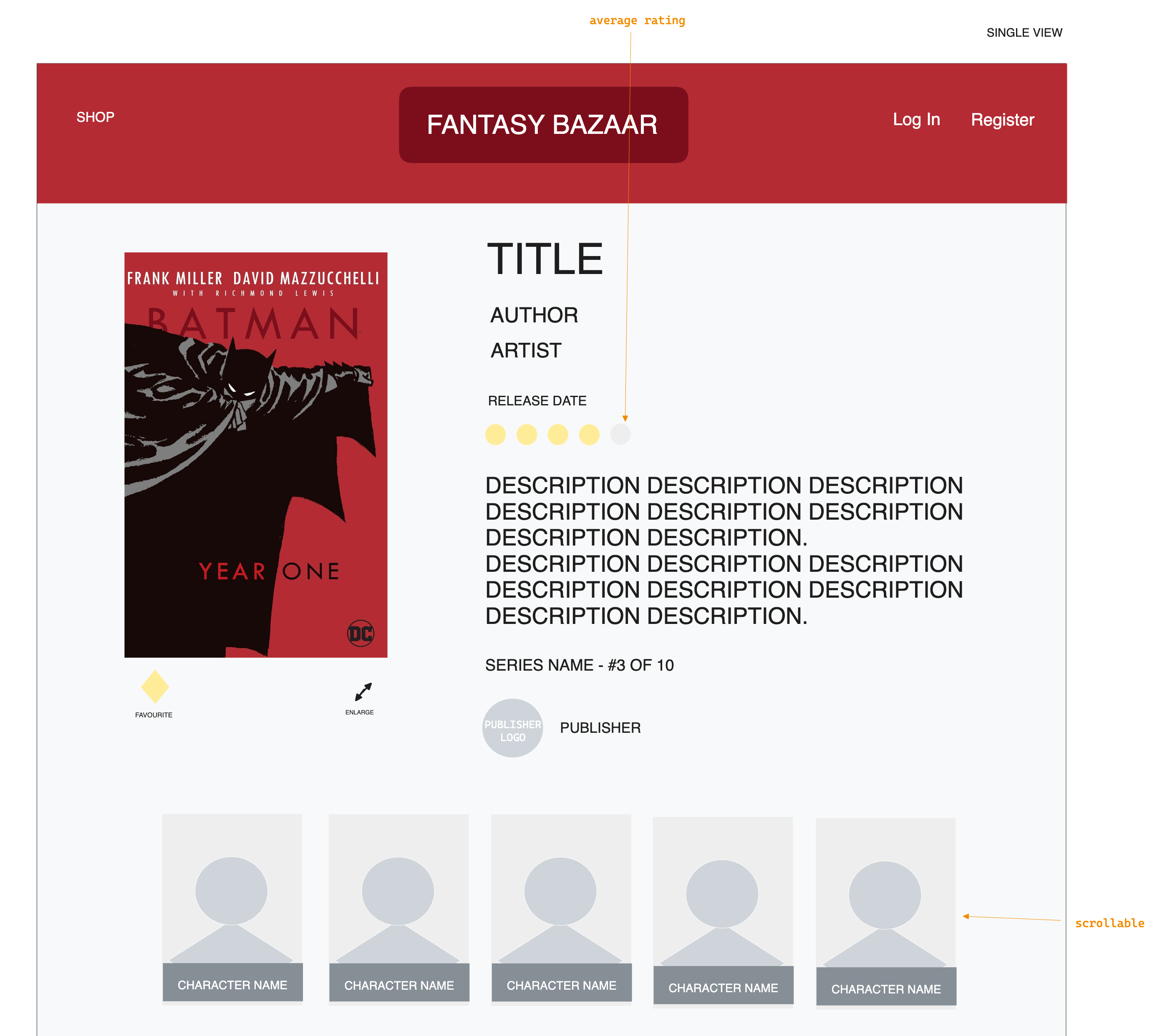Image resolution: width=1160 pixels, height=1036 pixels.
Task: Click the yellow diamond Favourite icon
Action: [155, 686]
